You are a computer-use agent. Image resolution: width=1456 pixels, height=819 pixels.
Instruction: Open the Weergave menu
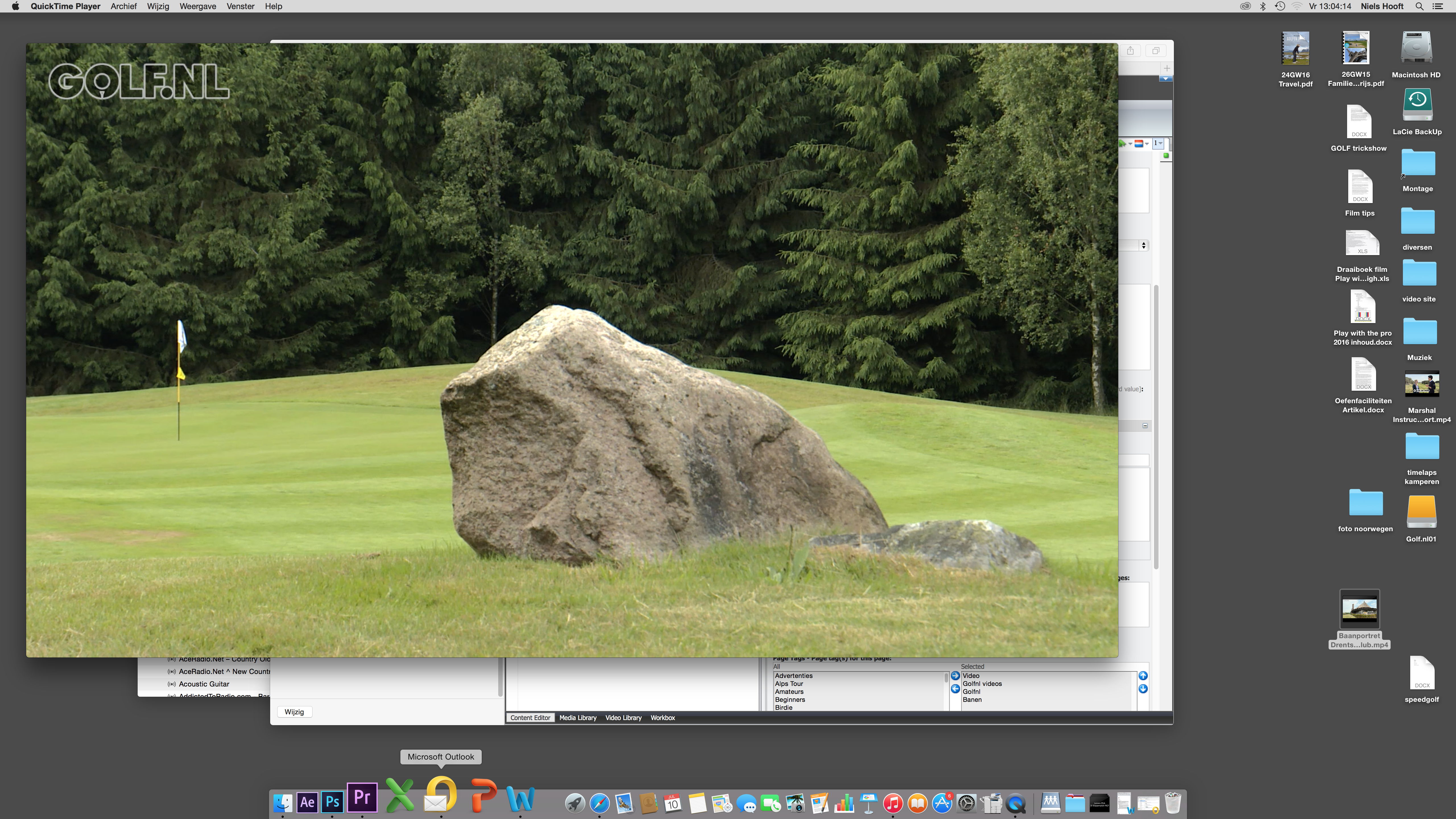pos(197,6)
